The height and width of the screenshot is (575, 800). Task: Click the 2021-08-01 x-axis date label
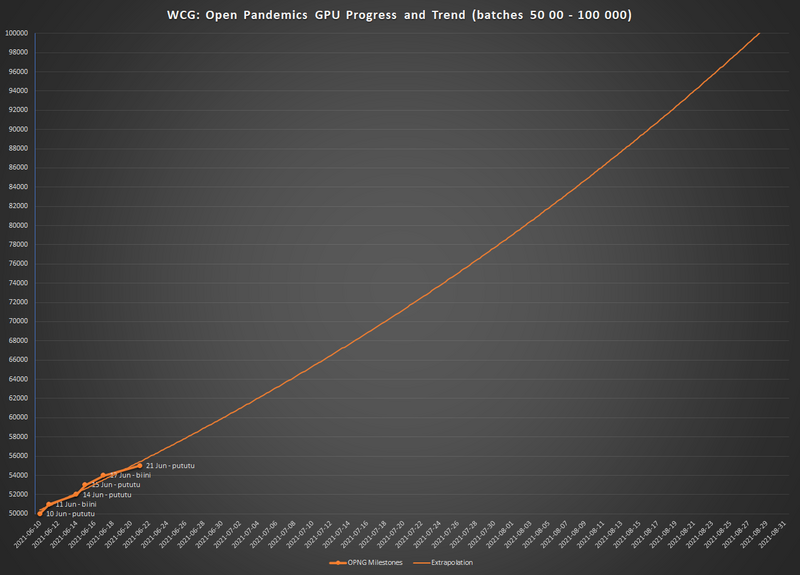[501, 535]
